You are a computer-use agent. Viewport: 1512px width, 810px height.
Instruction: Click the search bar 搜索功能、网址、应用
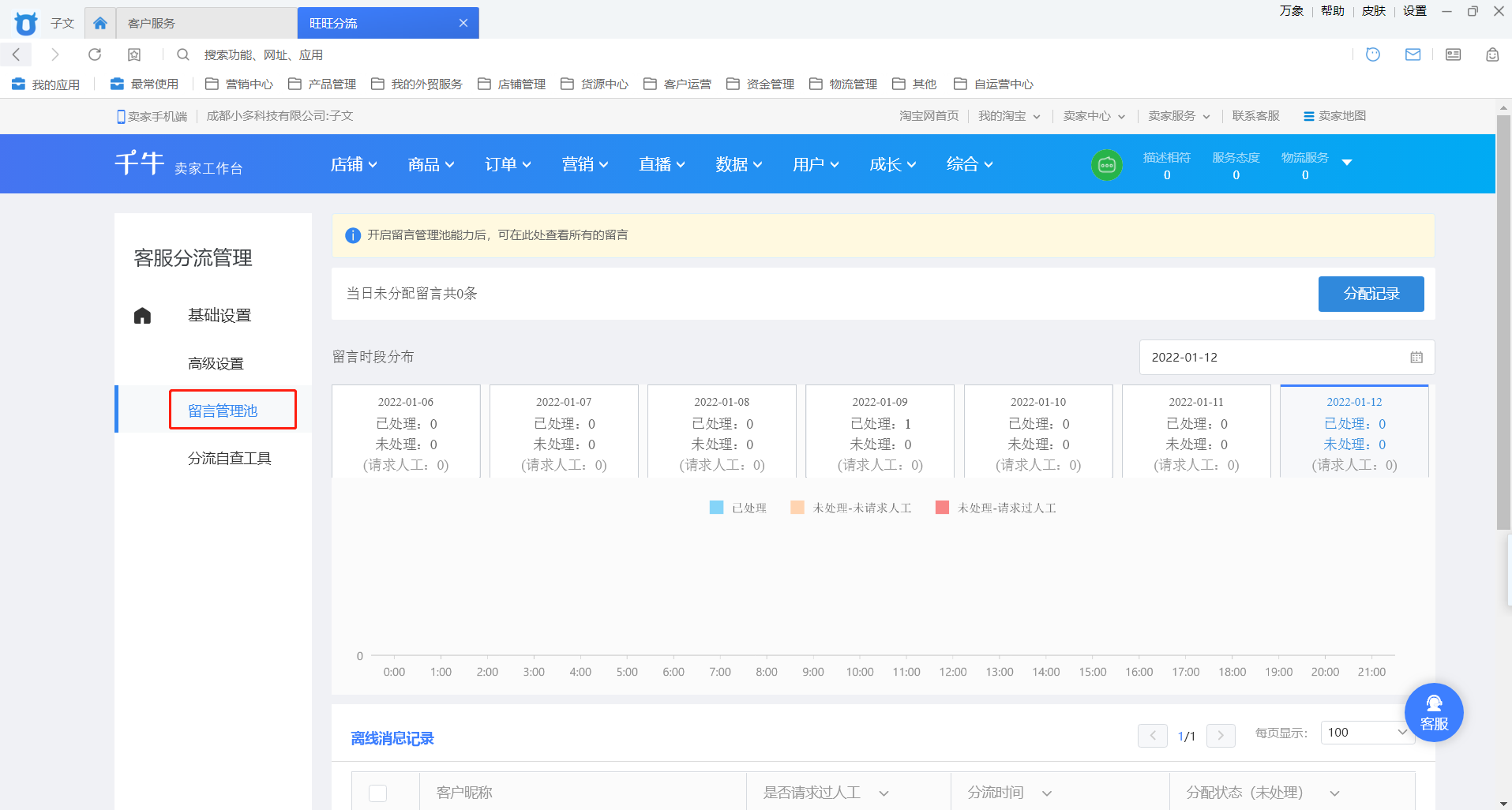(x=263, y=54)
